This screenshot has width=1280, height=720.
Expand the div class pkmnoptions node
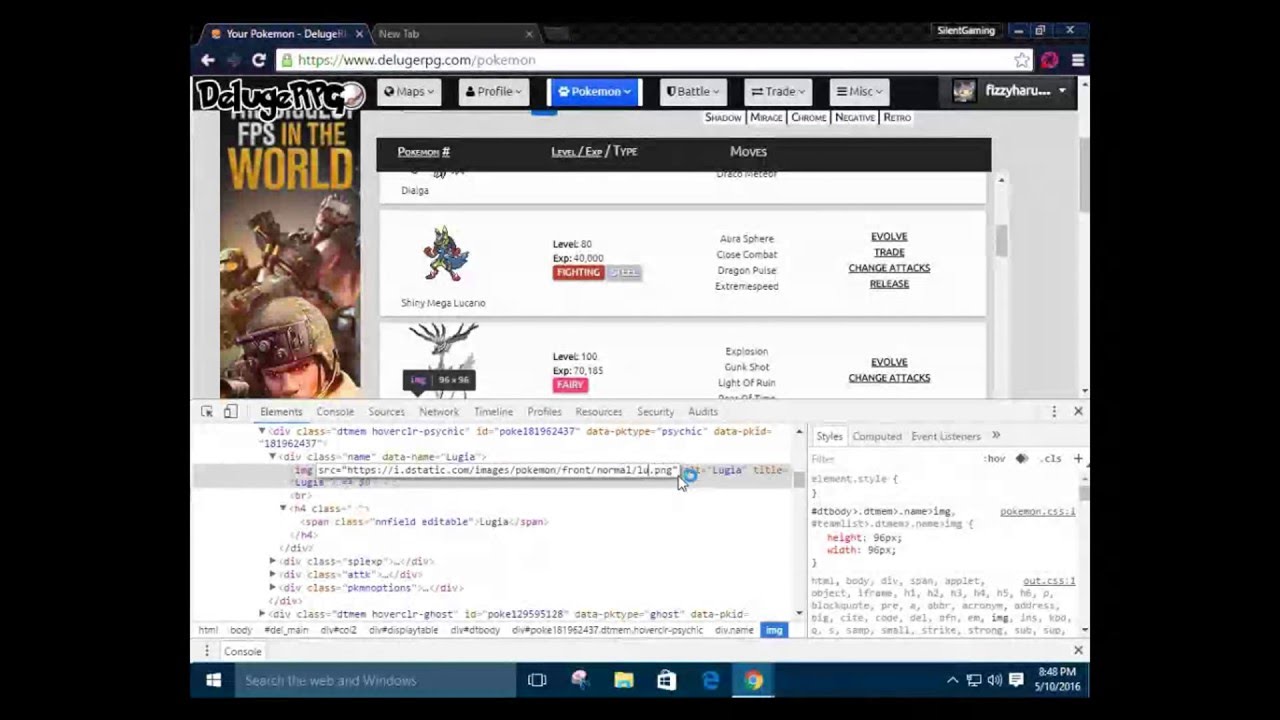(x=272, y=588)
